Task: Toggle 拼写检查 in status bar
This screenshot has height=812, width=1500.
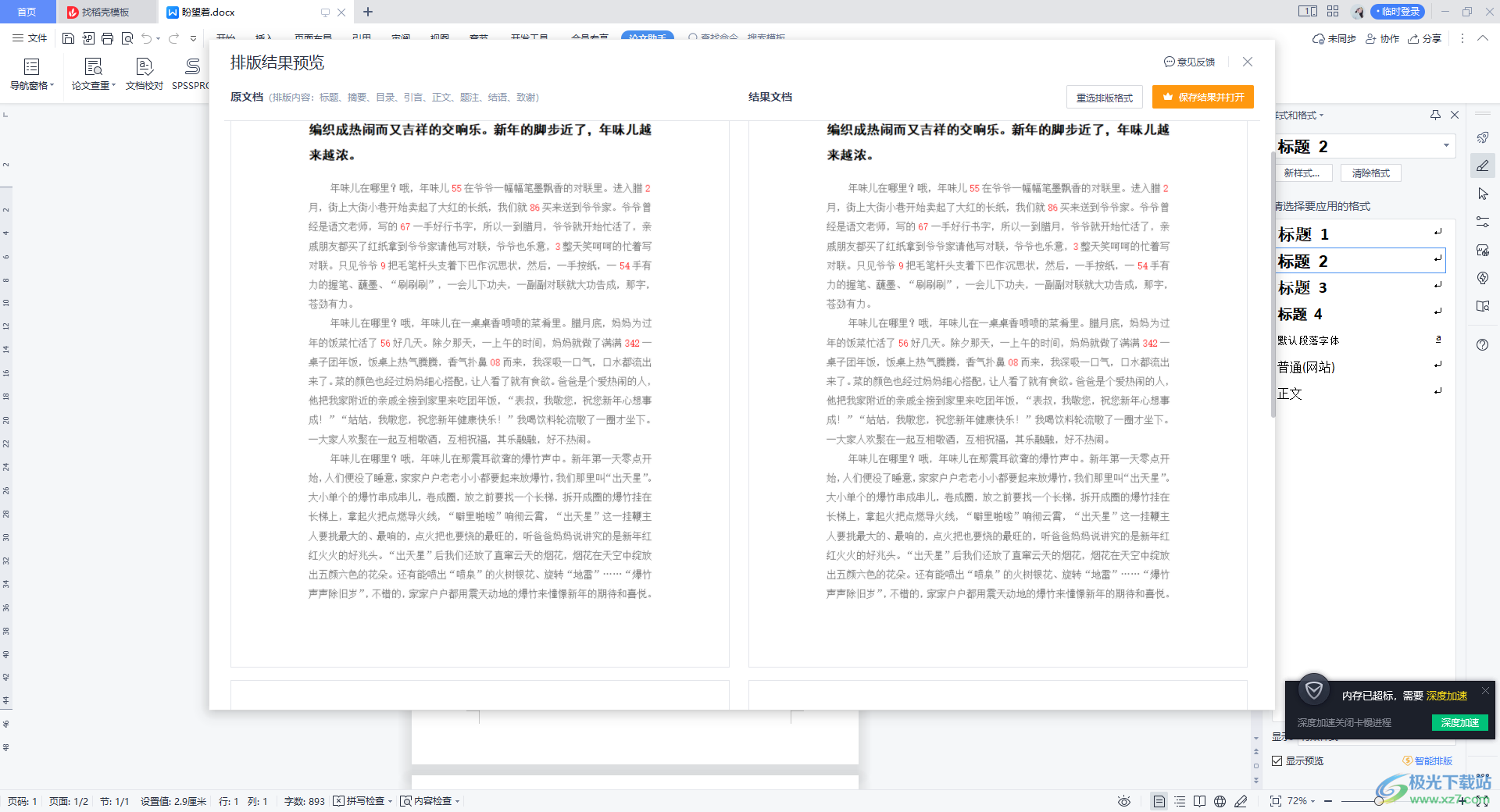Action: 362,801
